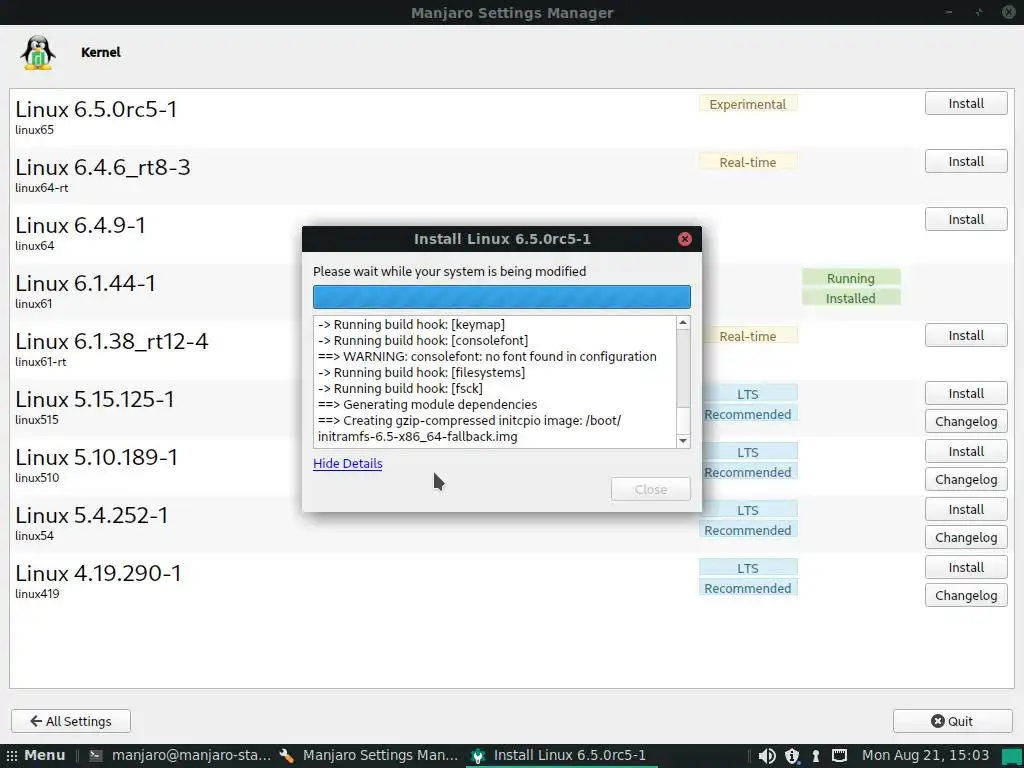Viewport: 1024px width, 768px height.
Task: Click the Experimental tag on Linux 6.5.0rc5-1
Action: [x=748, y=104]
